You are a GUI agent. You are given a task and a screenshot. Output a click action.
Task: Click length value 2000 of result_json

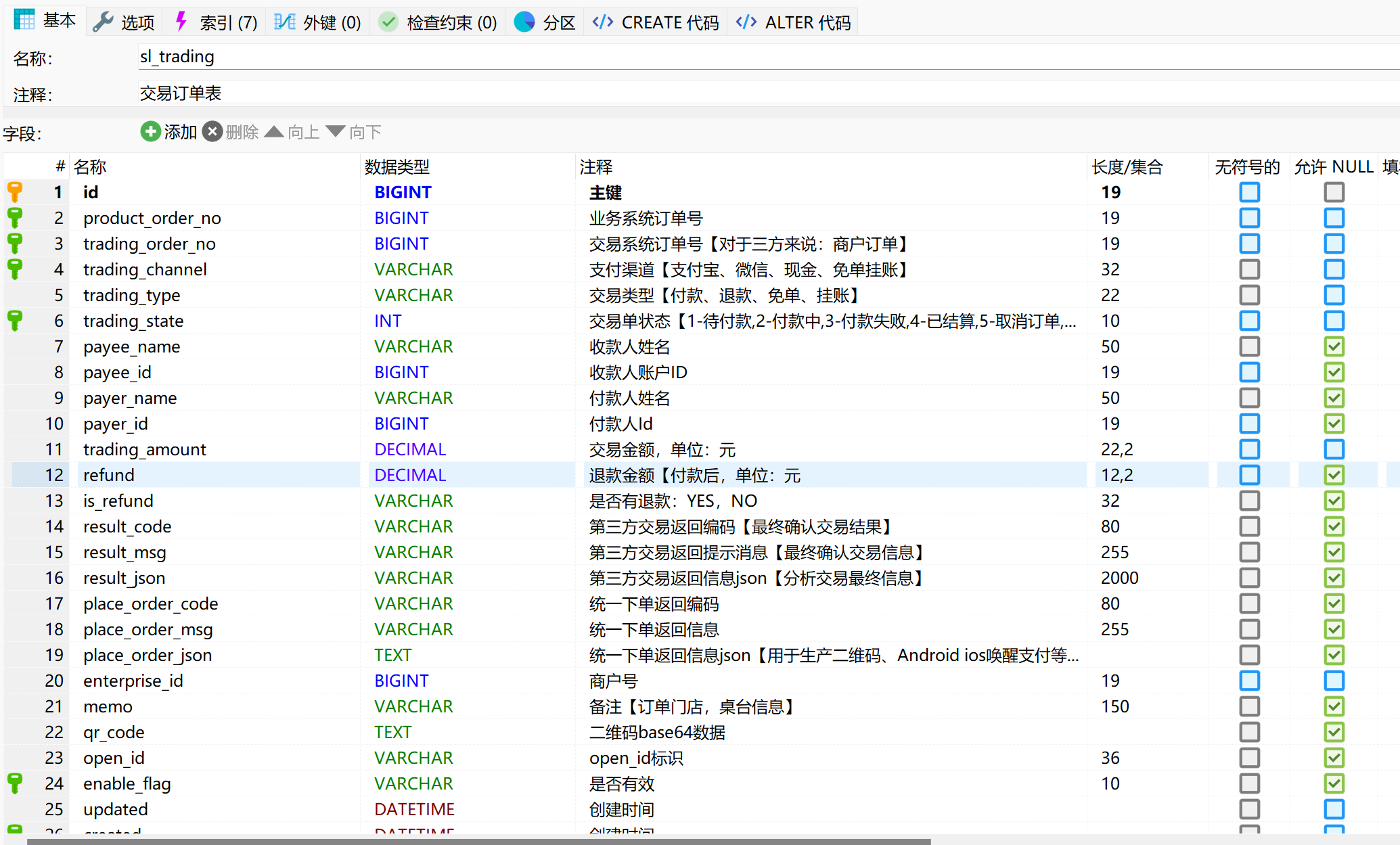(x=1119, y=578)
